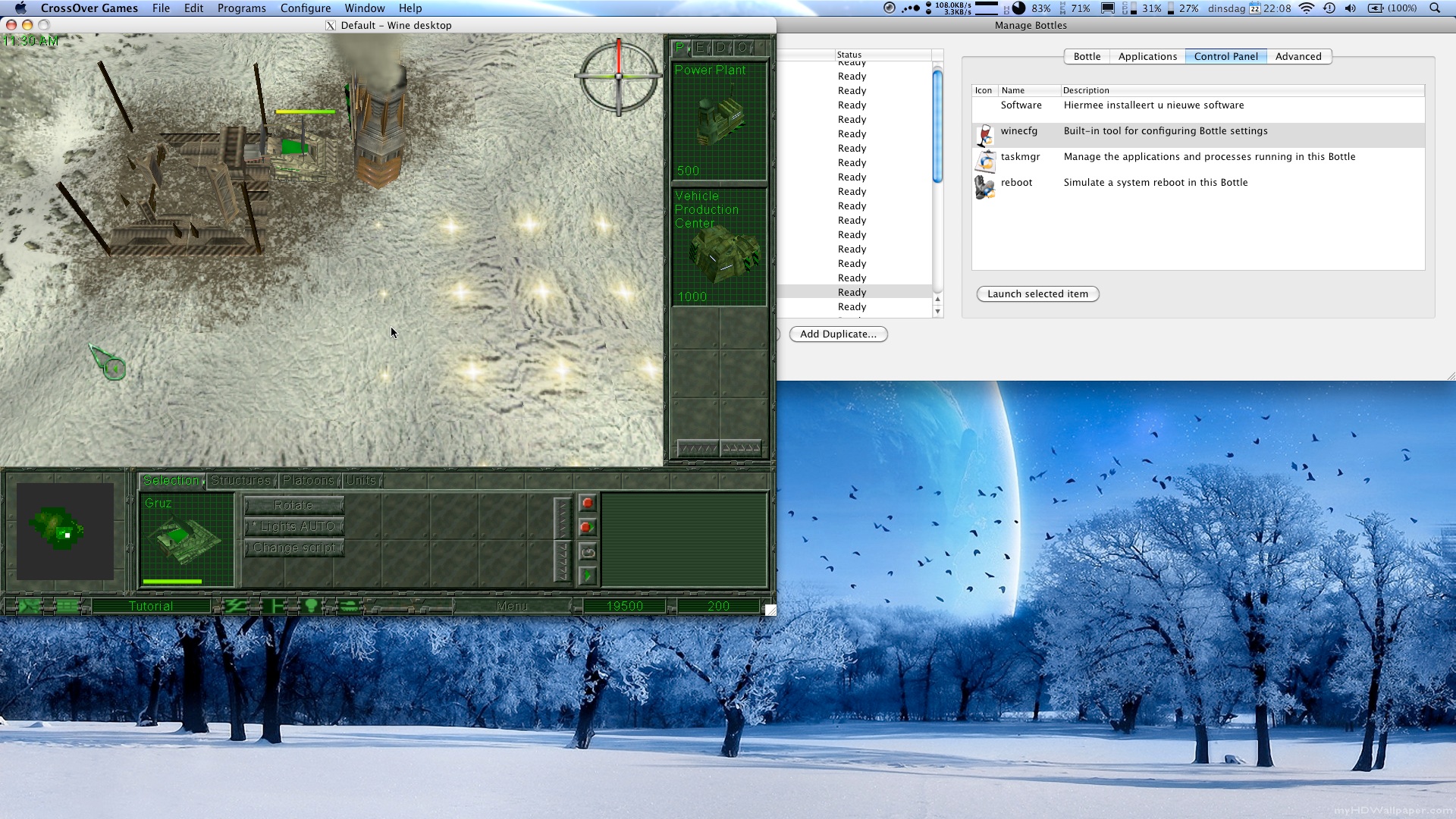Open the Help menu
The width and height of the screenshot is (1456, 819).
pyautogui.click(x=410, y=8)
